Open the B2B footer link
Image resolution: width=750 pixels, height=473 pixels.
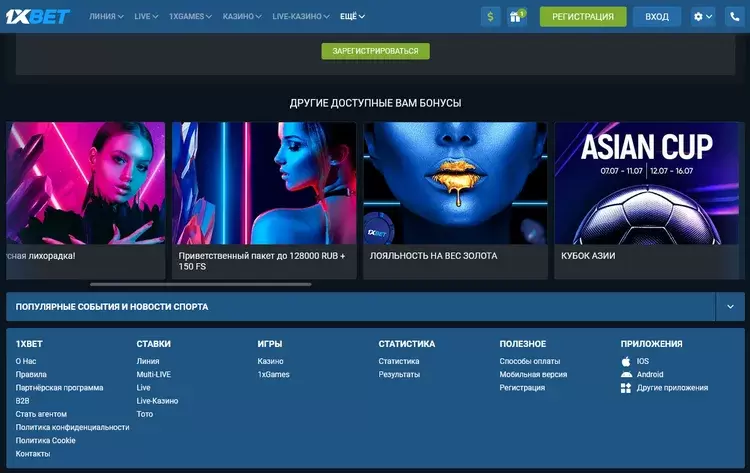click(22, 401)
